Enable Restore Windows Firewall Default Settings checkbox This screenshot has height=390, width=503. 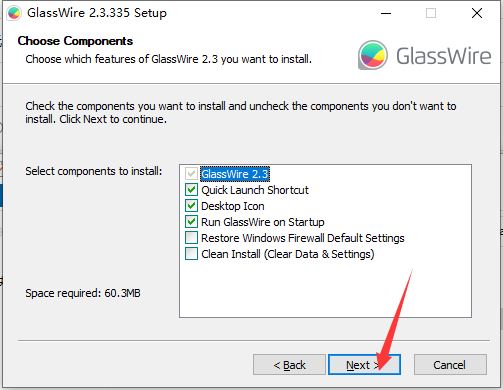pos(191,238)
